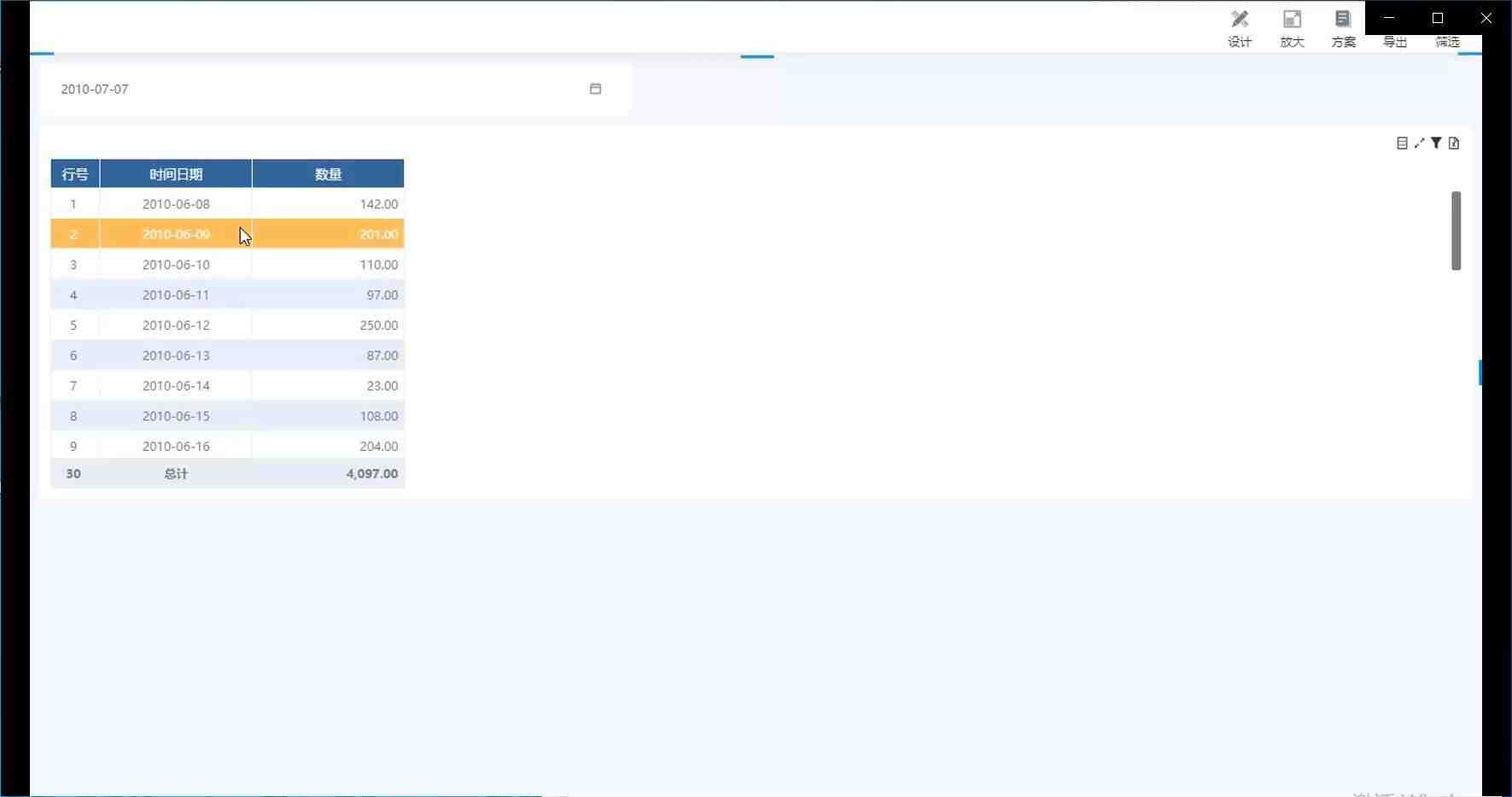Click the 总计 total row label
Image resolution: width=1512 pixels, height=797 pixels.
(176, 474)
